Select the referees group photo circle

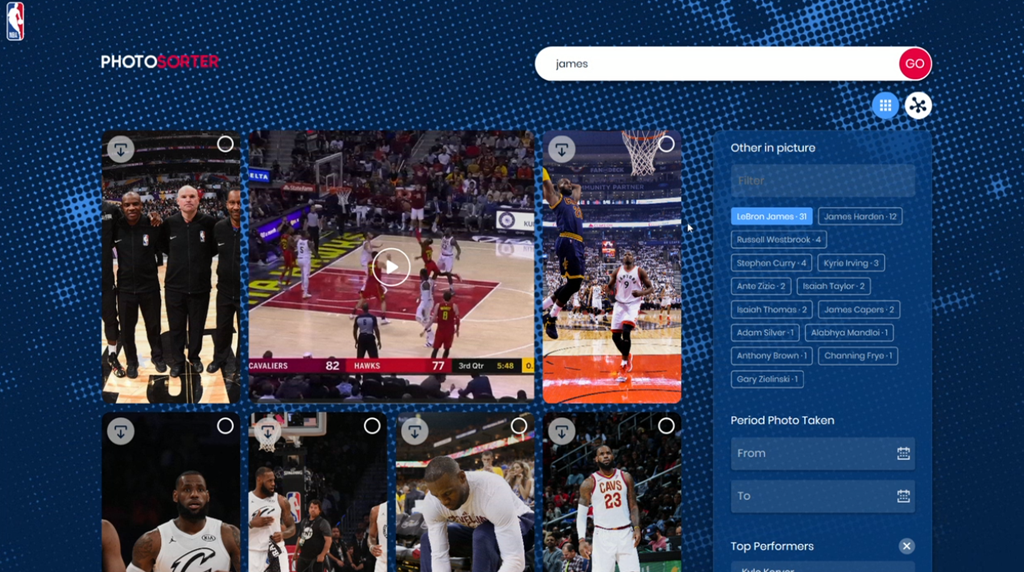pos(225,144)
